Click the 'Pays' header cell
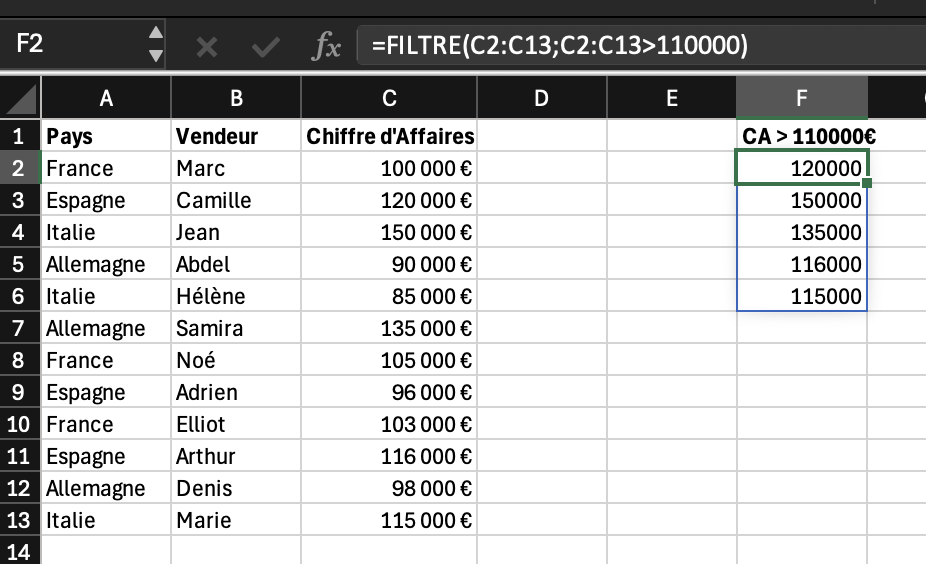This screenshot has width=926, height=564. 106,136
